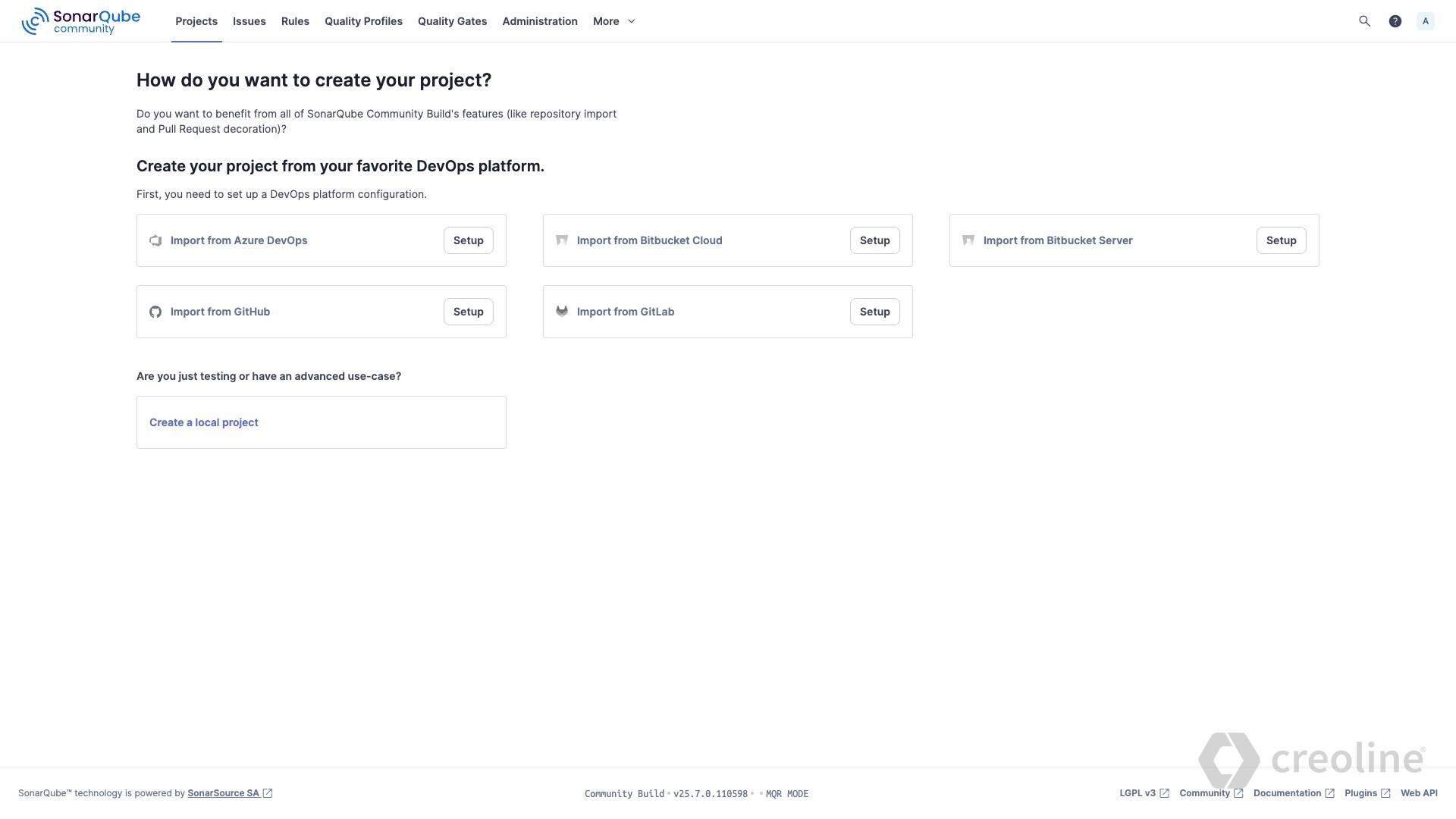Click the SonarQube community logo
1456x819 pixels.
(x=80, y=21)
